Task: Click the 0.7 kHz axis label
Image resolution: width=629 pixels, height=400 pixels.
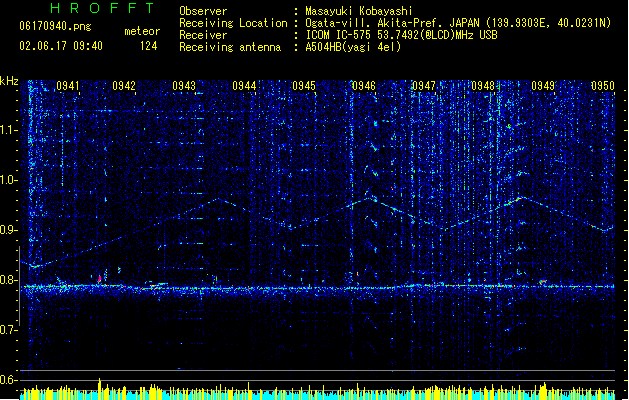Action: [8, 330]
